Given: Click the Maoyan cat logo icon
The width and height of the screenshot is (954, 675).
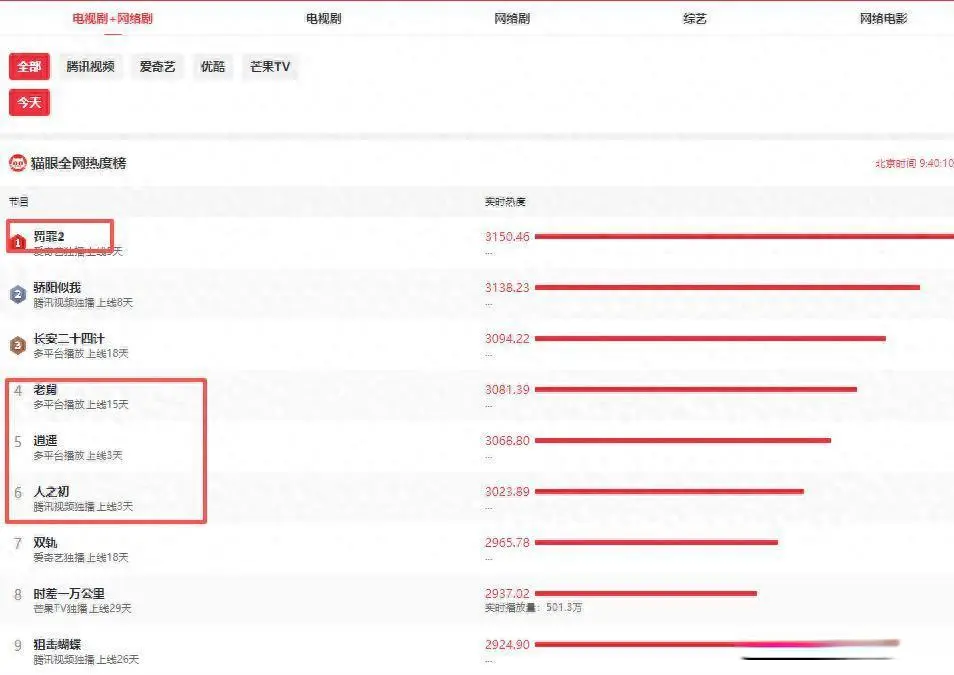Looking at the screenshot, I should coord(18,163).
